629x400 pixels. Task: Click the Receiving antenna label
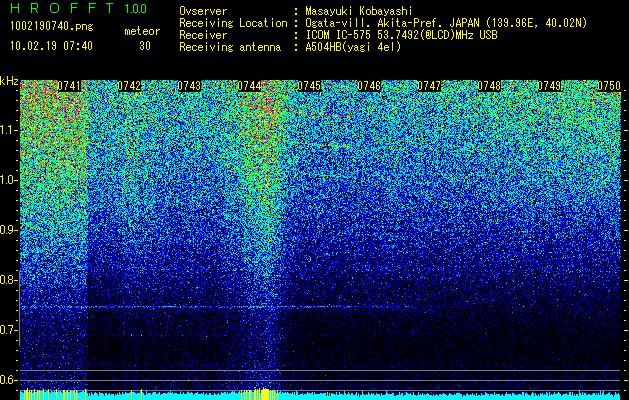click(230, 47)
